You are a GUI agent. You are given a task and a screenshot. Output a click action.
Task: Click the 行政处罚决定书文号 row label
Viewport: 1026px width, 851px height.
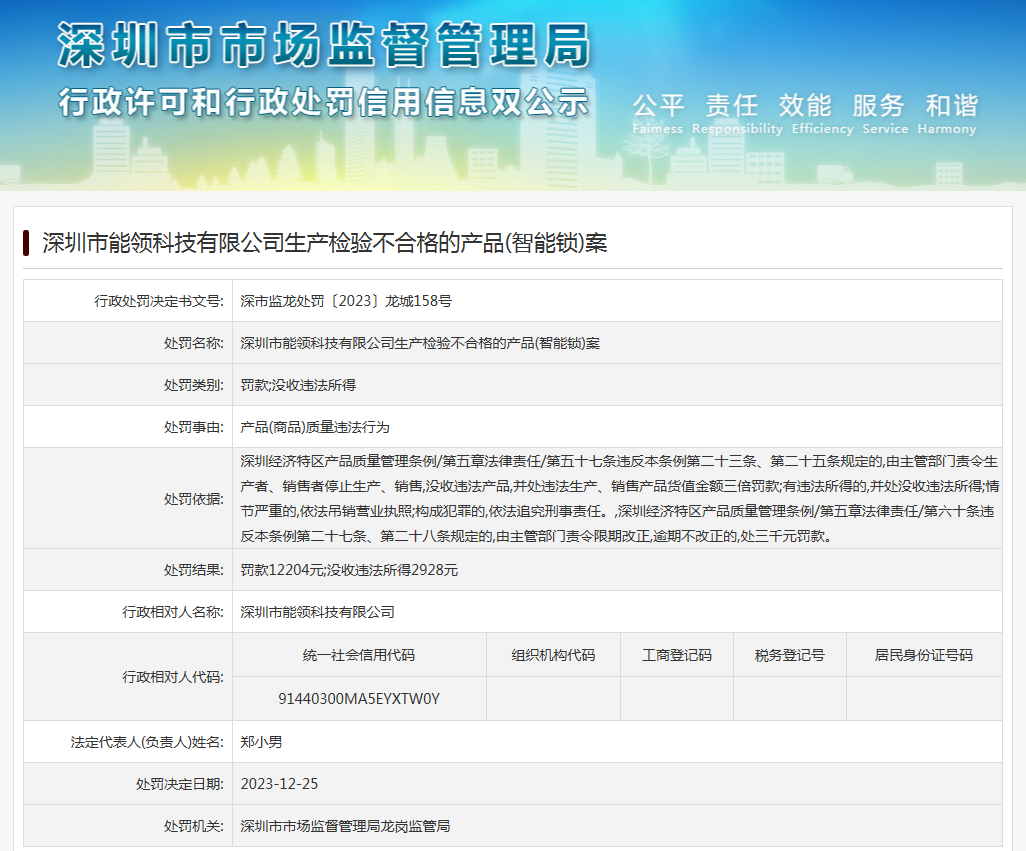tap(159, 301)
